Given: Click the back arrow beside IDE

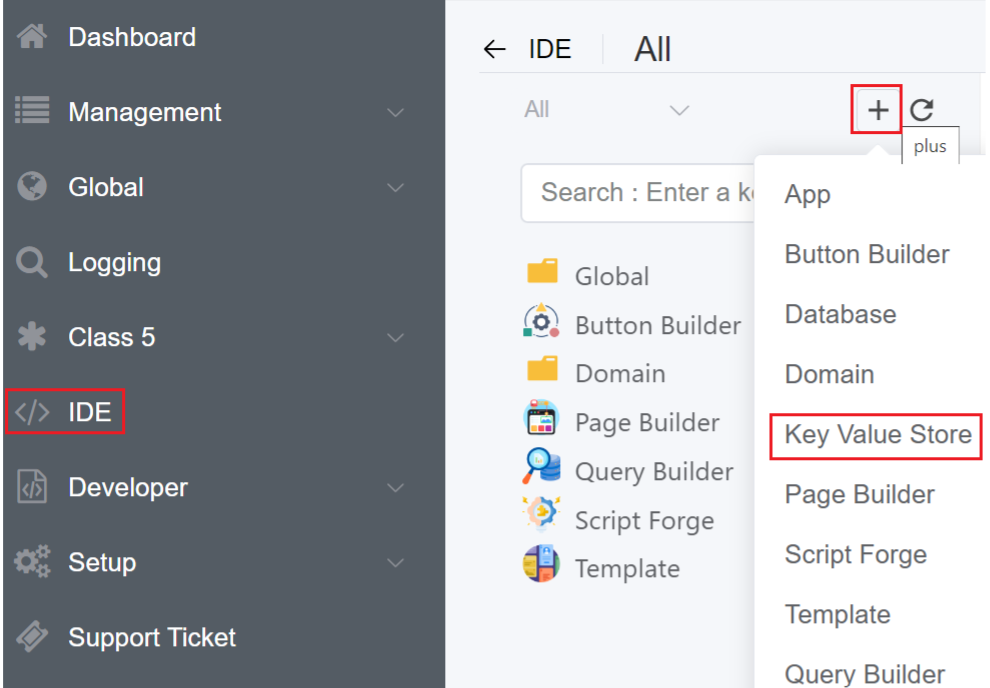Looking at the screenshot, I should [494, 50].
